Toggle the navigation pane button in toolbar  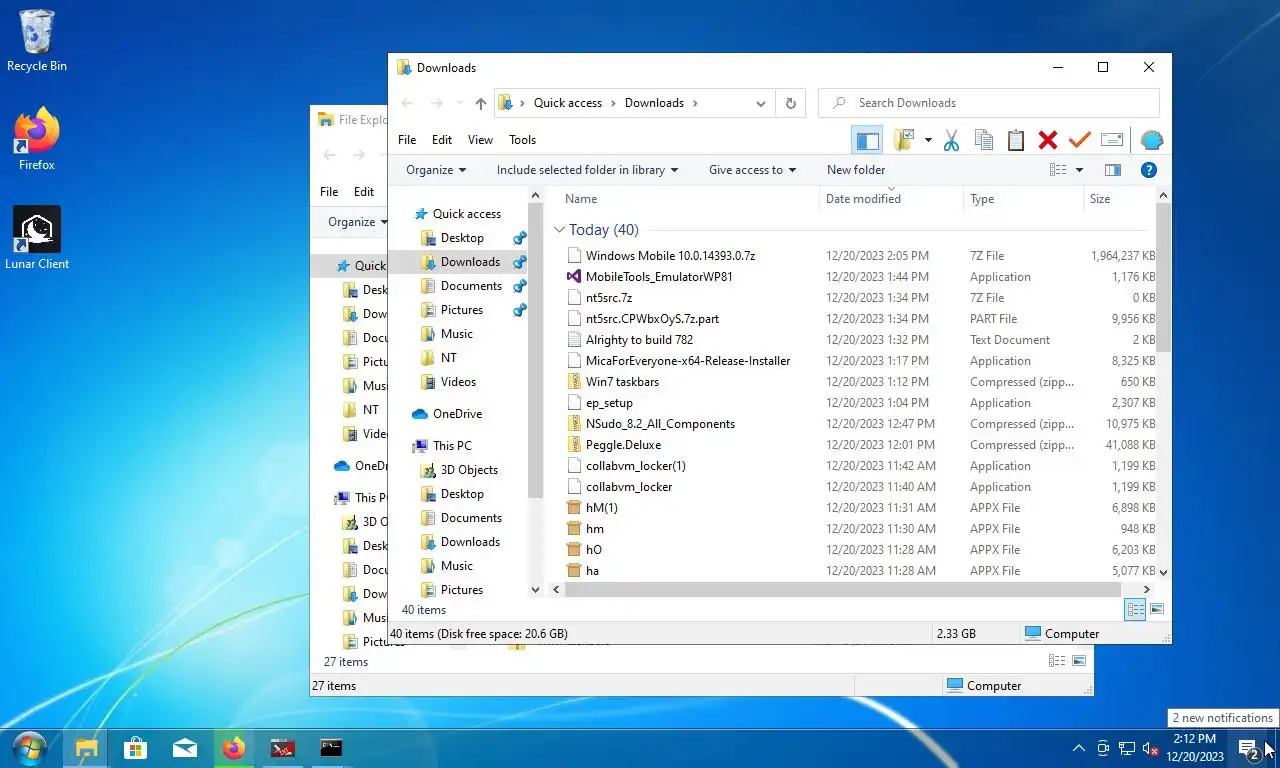[867, 141]
